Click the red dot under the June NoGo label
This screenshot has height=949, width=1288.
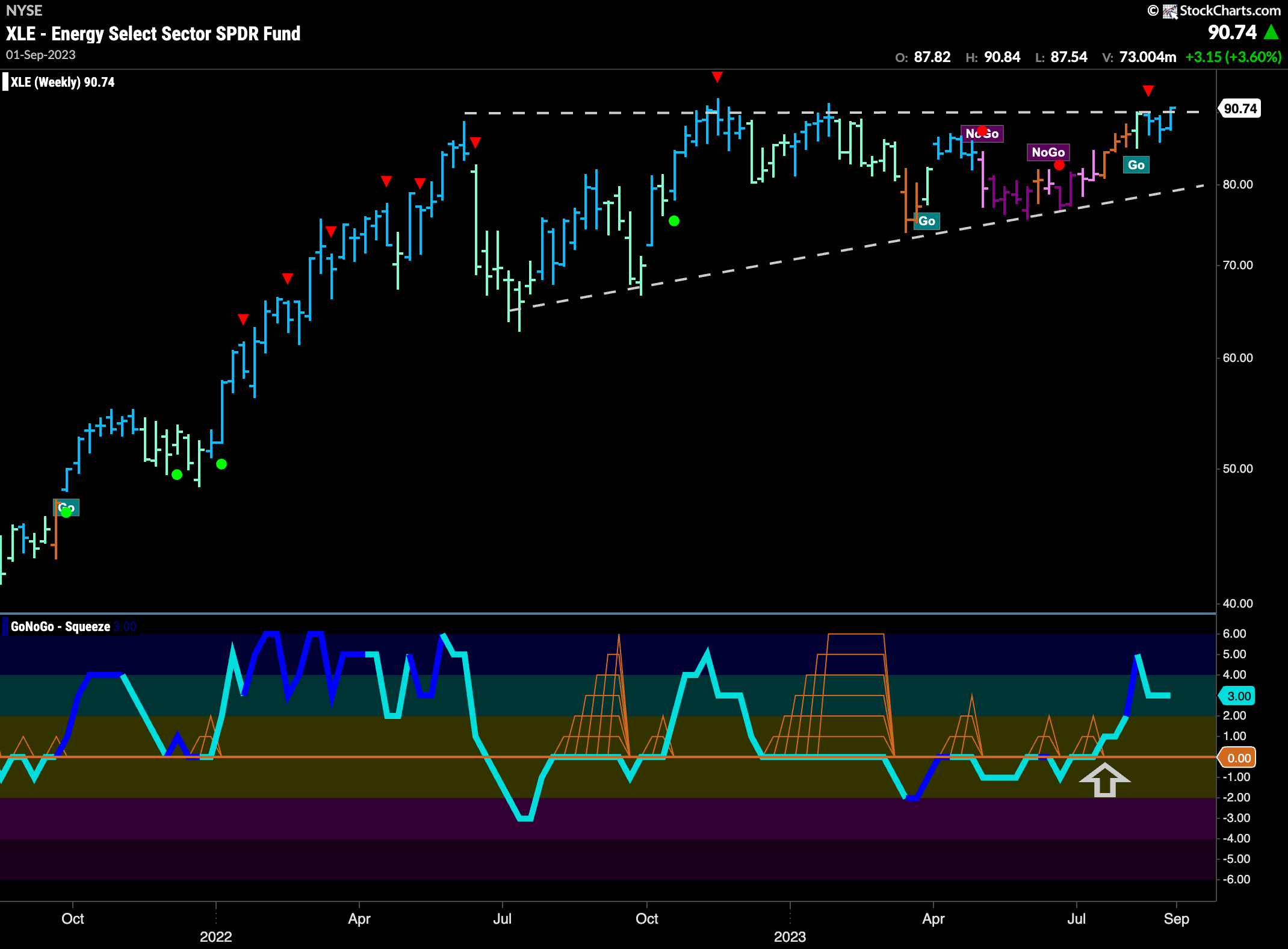pyautogui.click(x=1059, y=165)
